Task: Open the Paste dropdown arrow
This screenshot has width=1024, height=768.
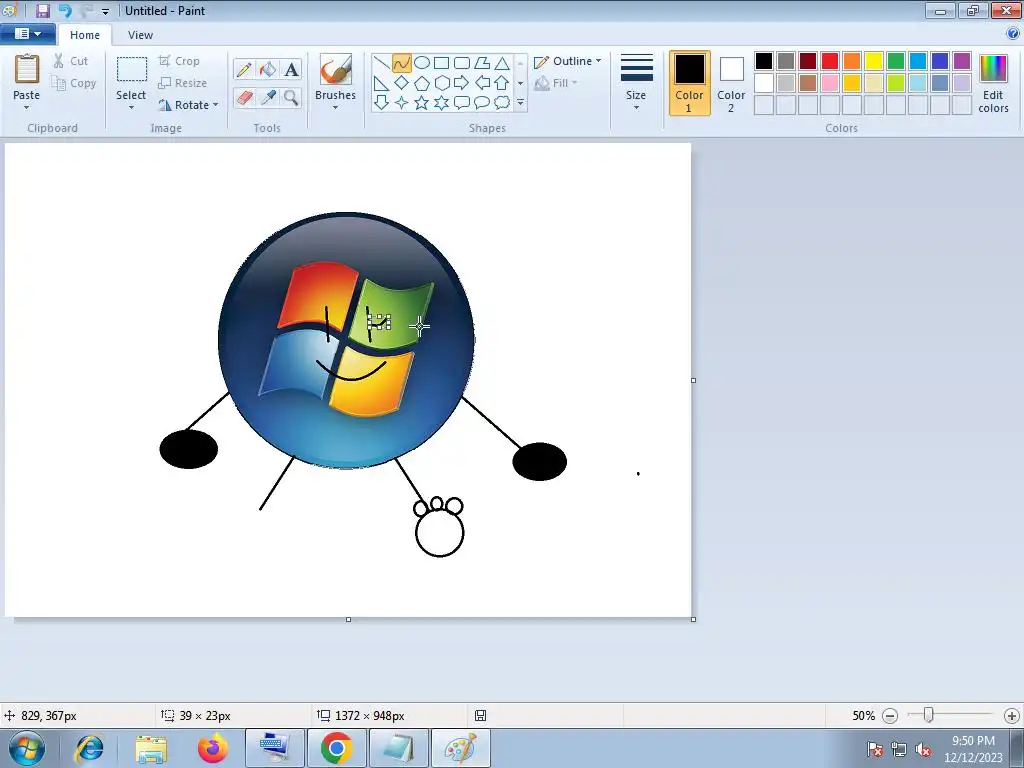Action: coord(26,108)
